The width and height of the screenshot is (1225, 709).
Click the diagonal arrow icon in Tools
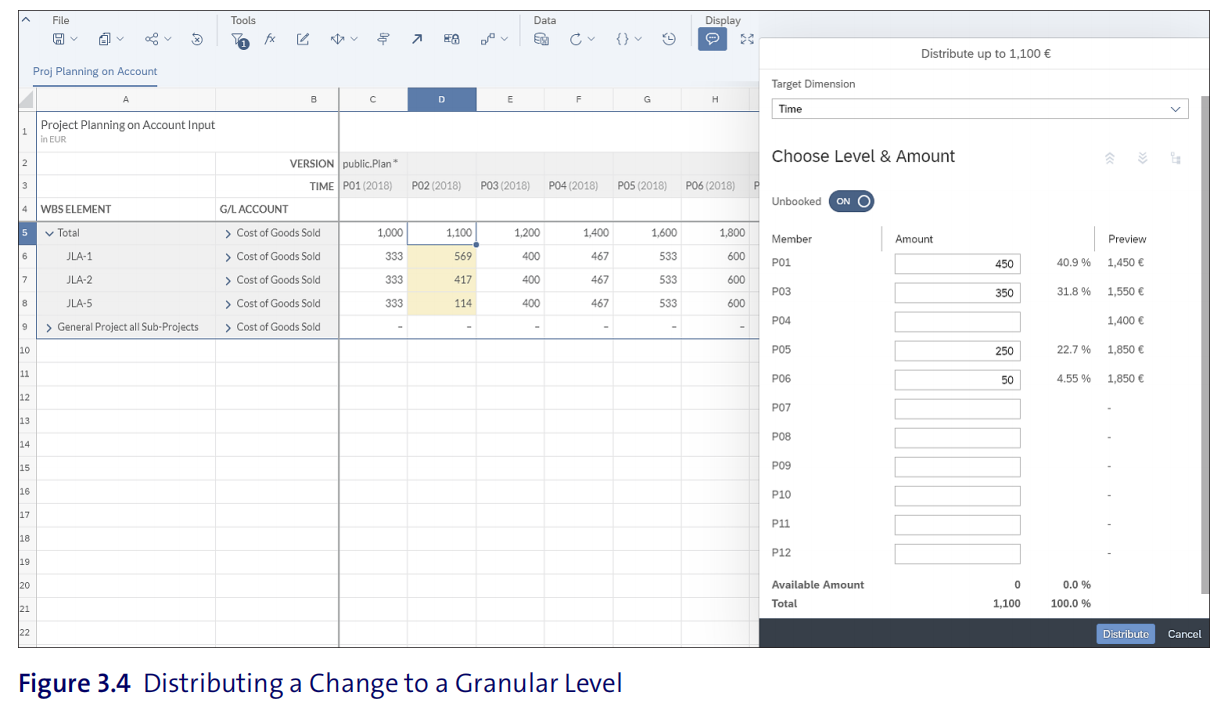click(x=417, y=40)
